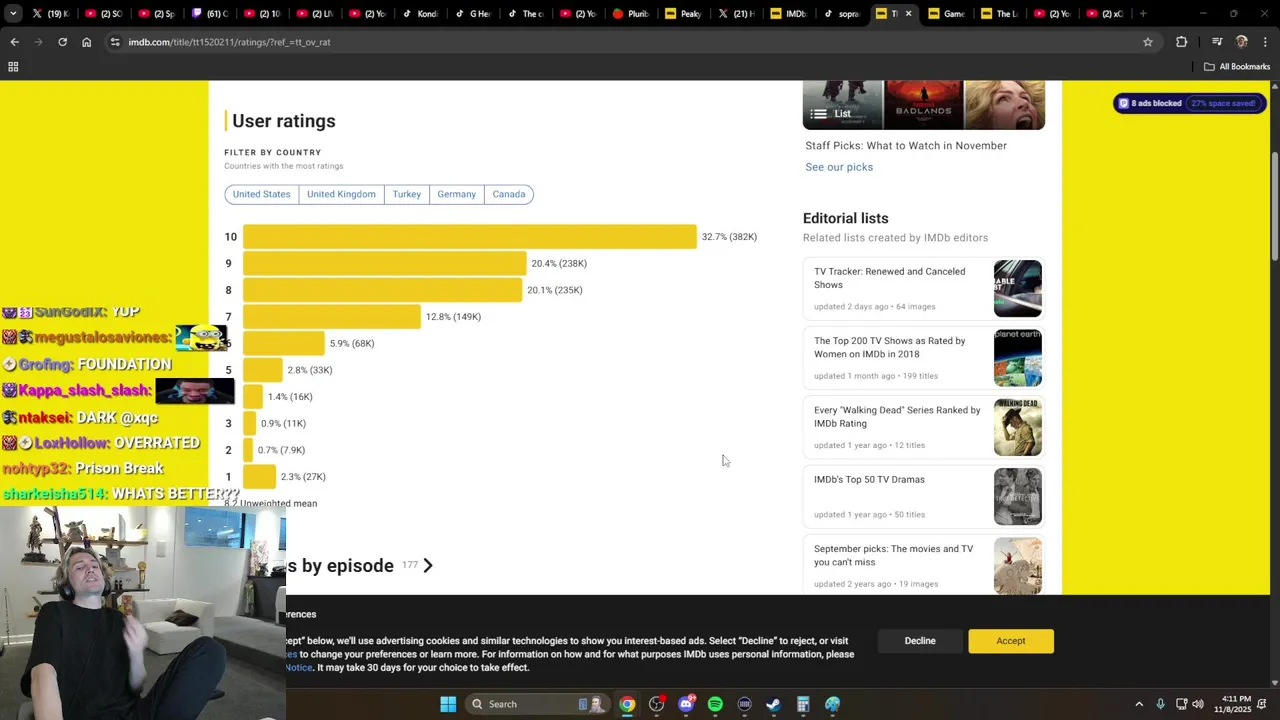Open the microphone icon in system tray
The height and width of the screenshot is (720, 1280).
click(x=1160, y=704)
